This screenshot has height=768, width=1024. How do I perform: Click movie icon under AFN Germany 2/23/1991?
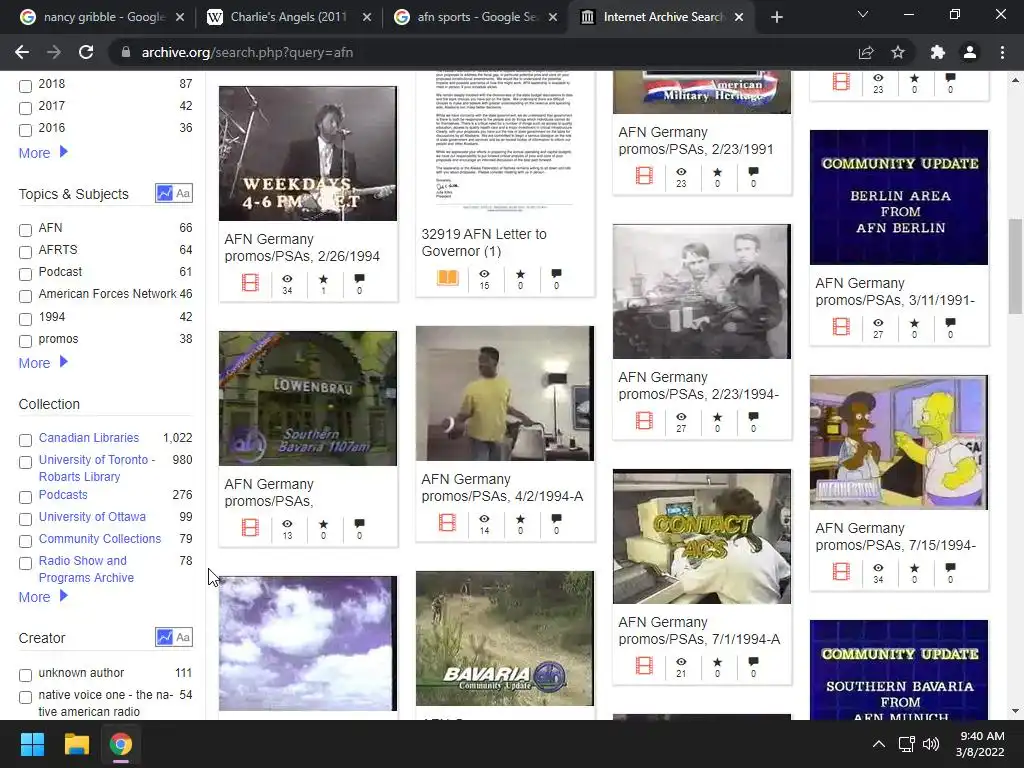644,176
